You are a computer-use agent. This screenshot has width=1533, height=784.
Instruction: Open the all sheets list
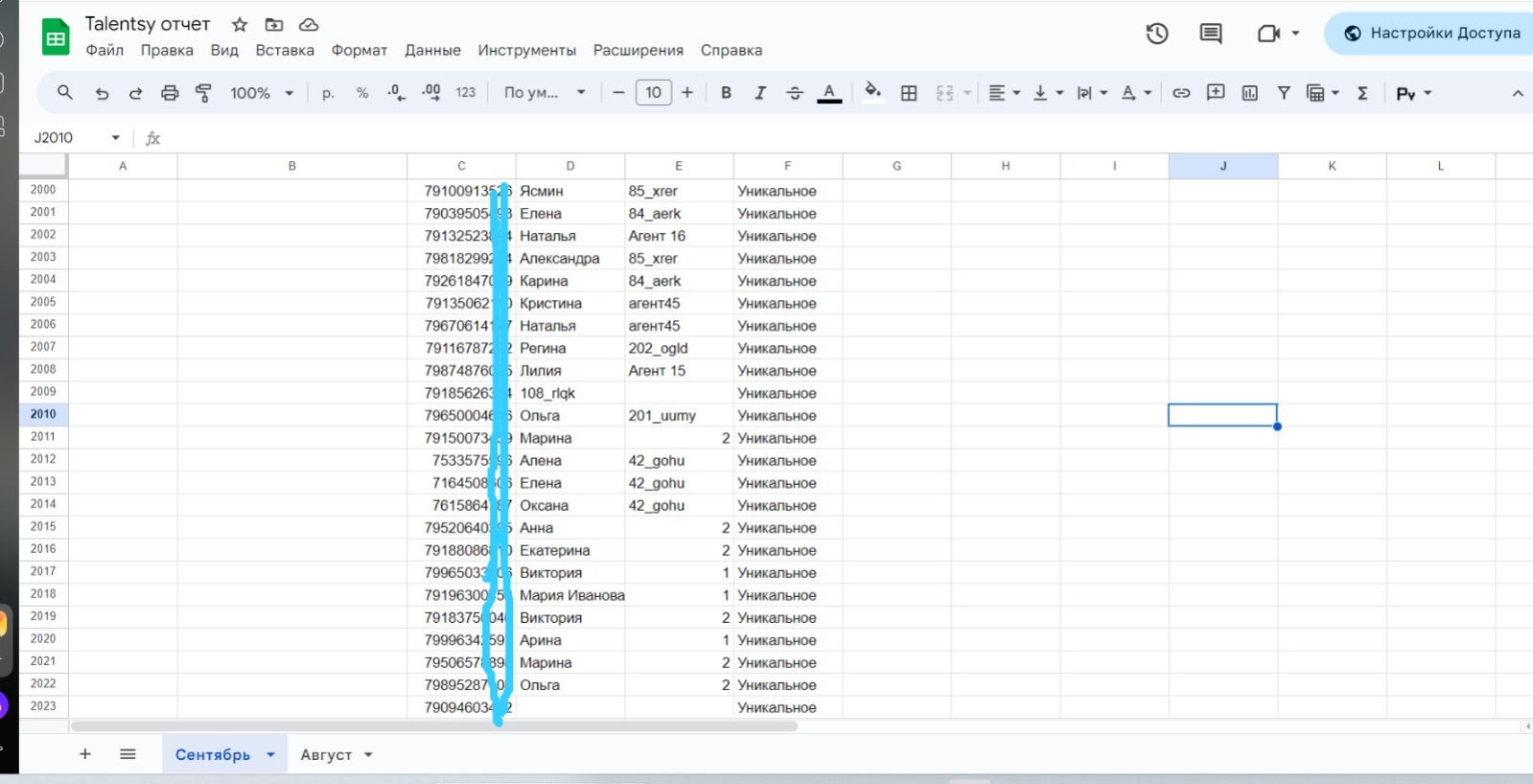128,754
